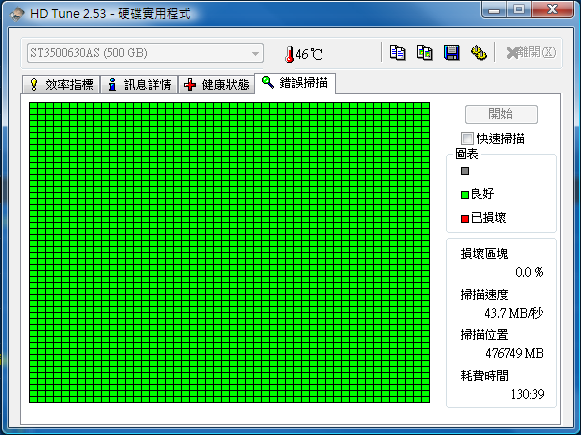Click the 離開 exit button

coord(531,53)
